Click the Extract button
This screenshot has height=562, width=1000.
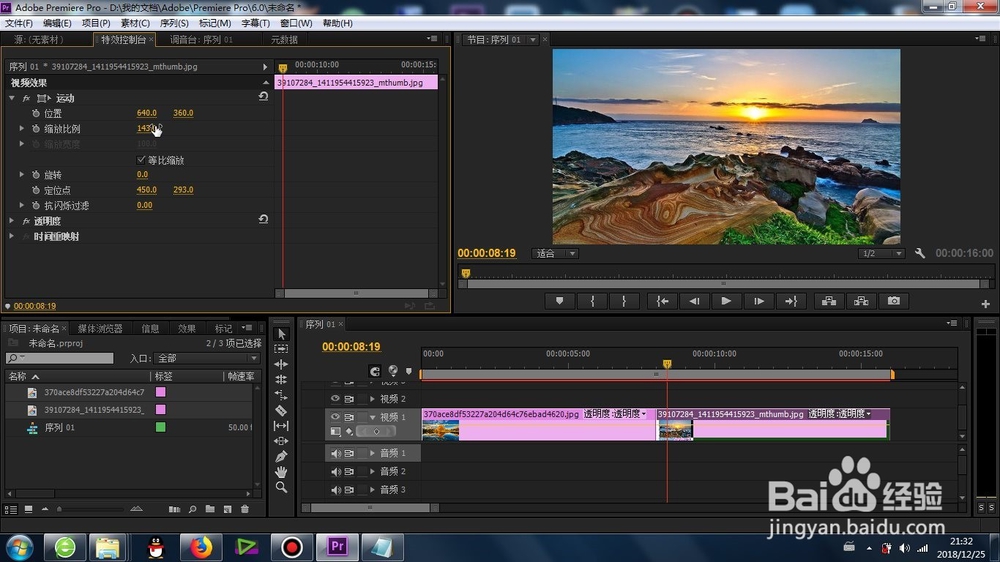pos(861,301)
